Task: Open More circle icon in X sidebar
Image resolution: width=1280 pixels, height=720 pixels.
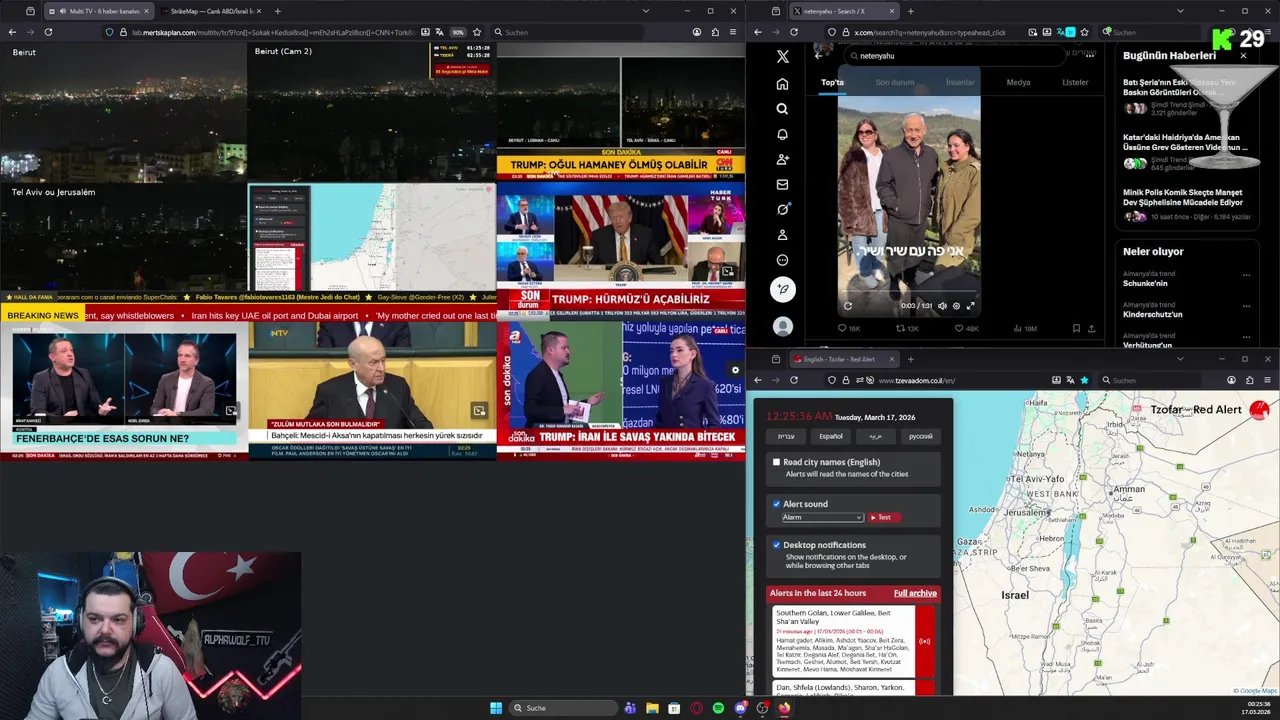Action: [x=782, y=260]
